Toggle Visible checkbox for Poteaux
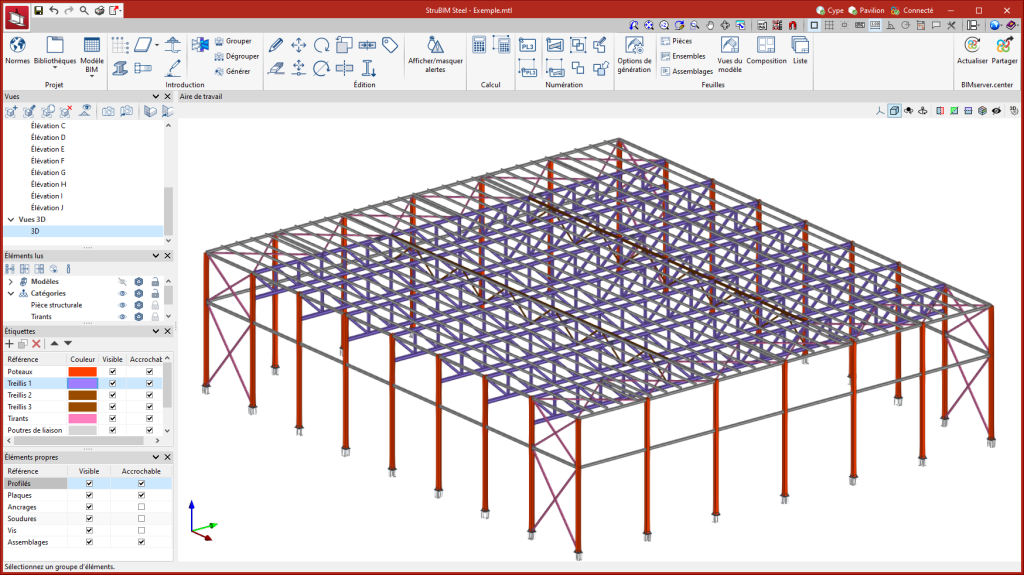The image size is (1024, 575). (113, 372)
